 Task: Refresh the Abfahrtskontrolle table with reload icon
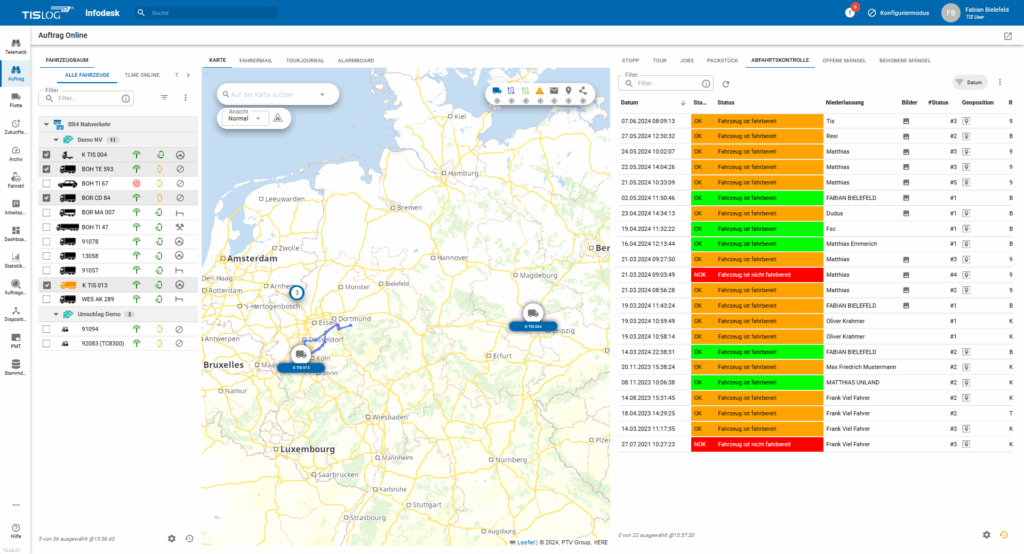click(726, 84)
